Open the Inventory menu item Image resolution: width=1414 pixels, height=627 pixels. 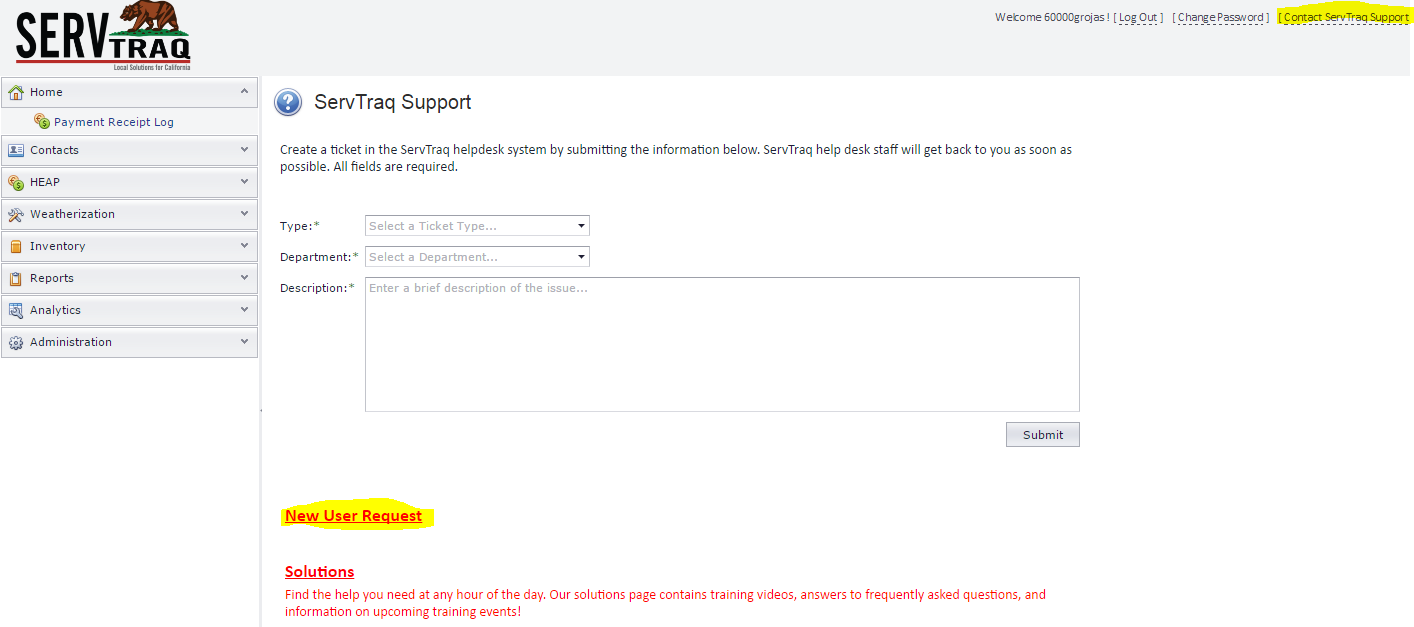click(129, 246)
